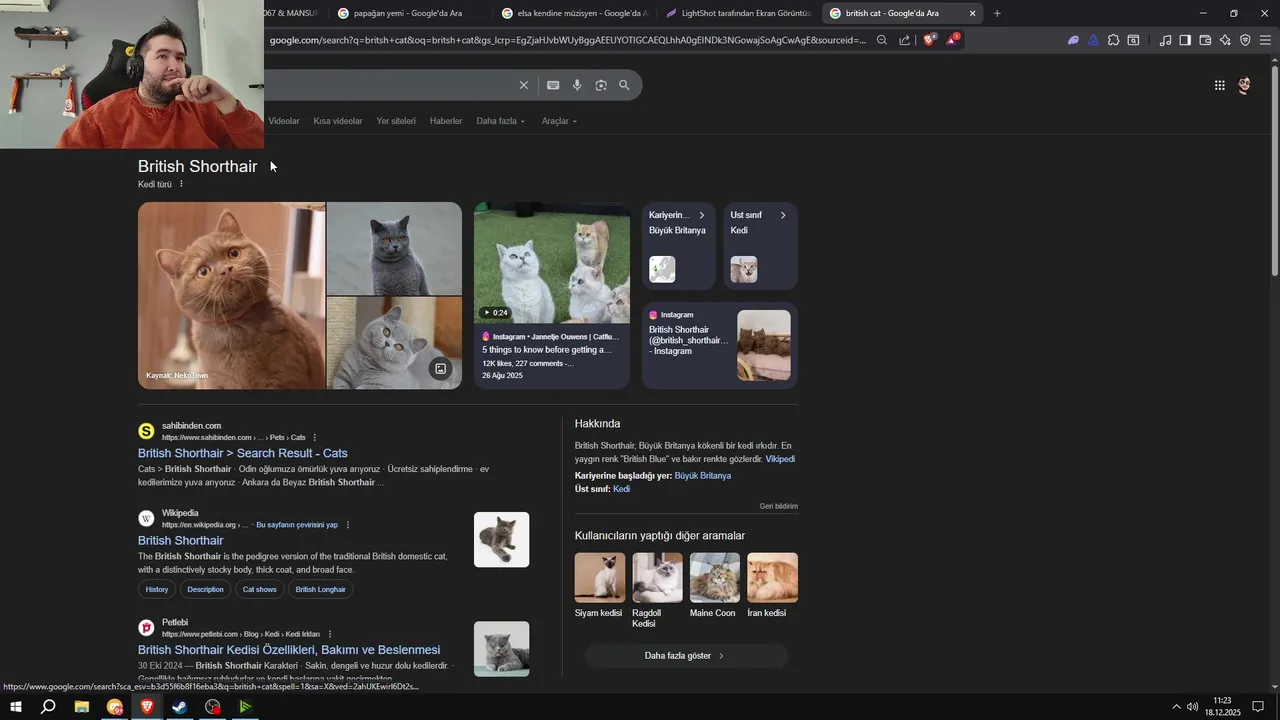Click Geri bildirim feedback link
Screen dimensions: 1280x720
(779, 506)
